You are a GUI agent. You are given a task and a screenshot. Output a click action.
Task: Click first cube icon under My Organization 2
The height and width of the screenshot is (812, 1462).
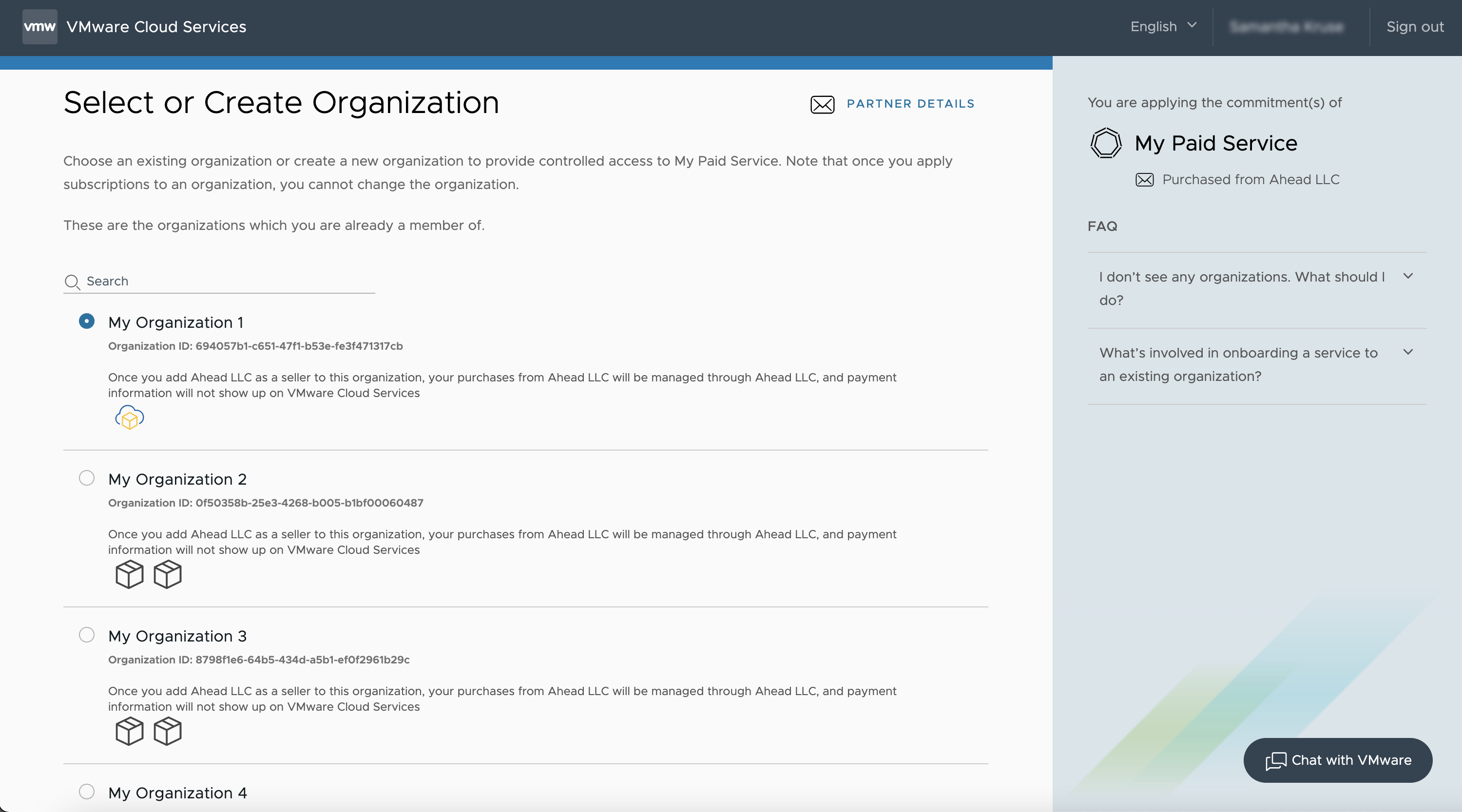pyautogui.click(x=130, y=574)
